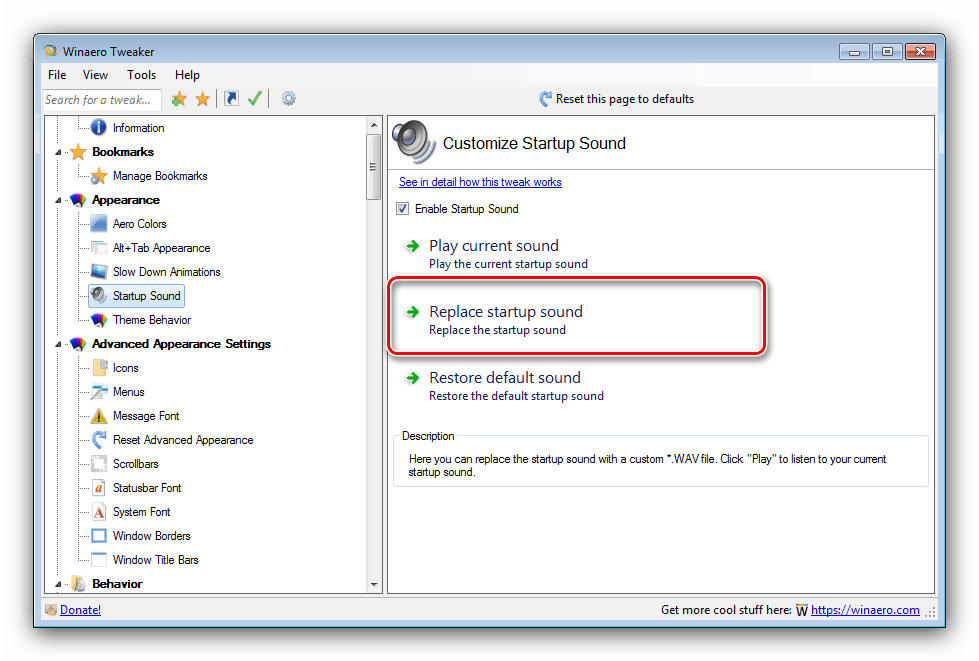Click the Search for a tweak field

coord(102,100)
